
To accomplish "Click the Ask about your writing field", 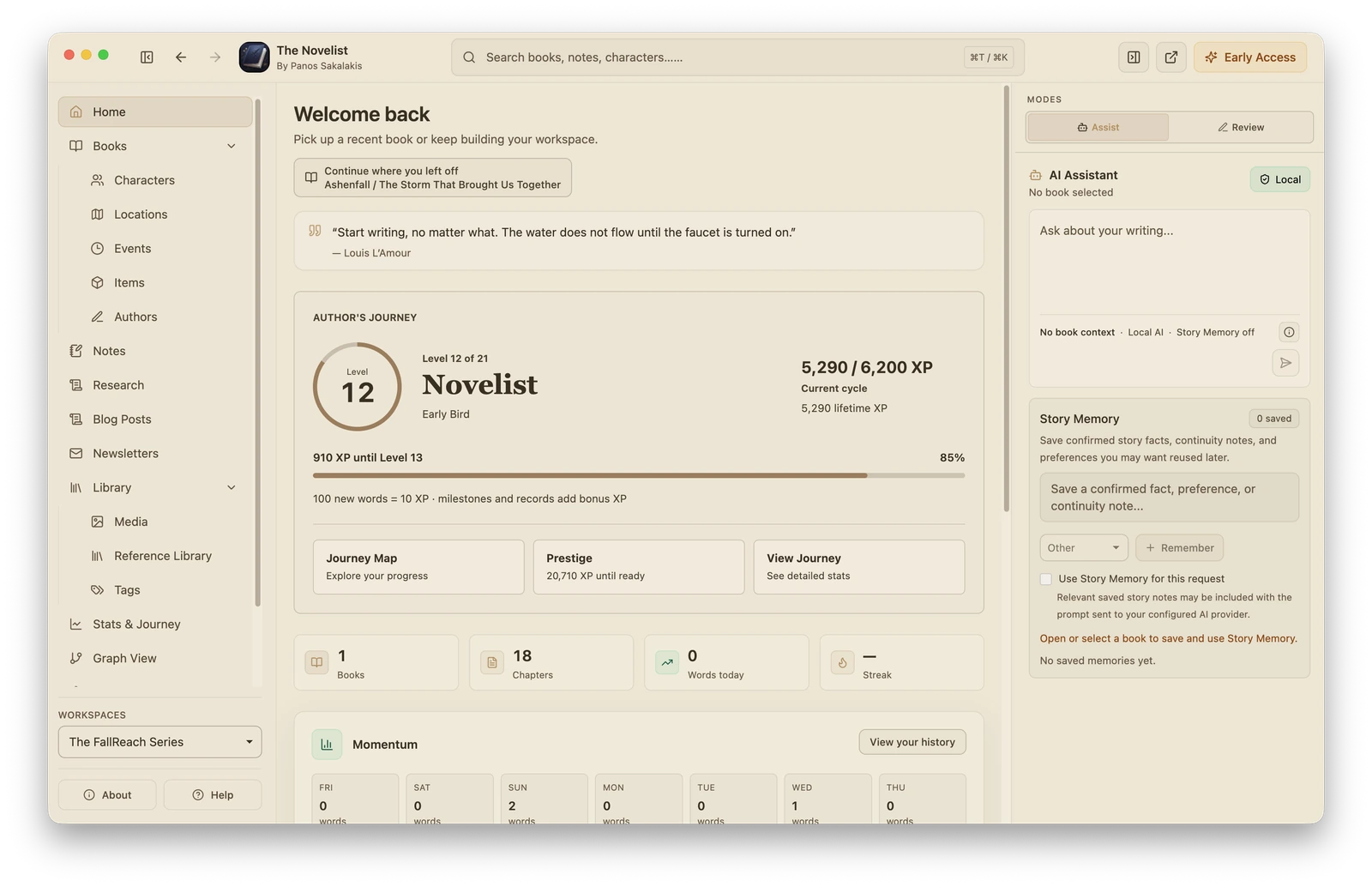I will coord(1170,263).
